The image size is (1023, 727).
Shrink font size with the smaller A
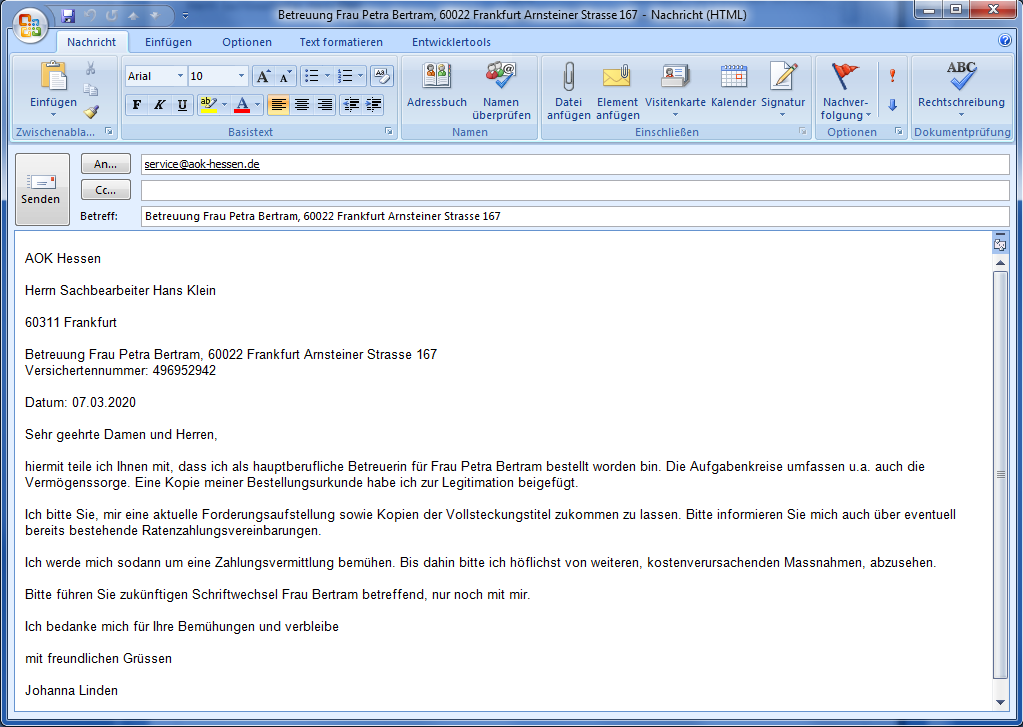(285, 76)
